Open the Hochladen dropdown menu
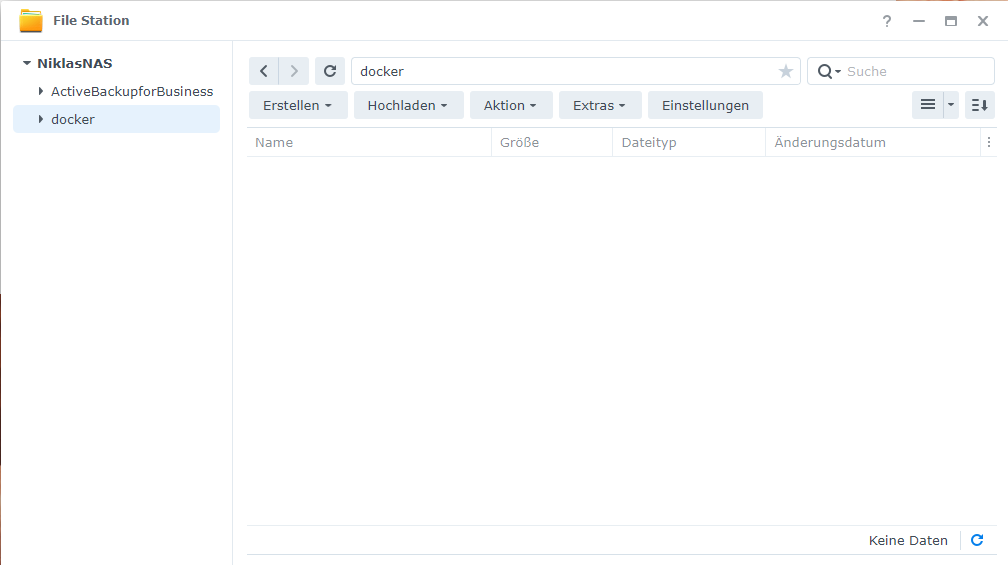This screenshot has height=565, width=1008. pyautogui.click(x=408, y=105)
